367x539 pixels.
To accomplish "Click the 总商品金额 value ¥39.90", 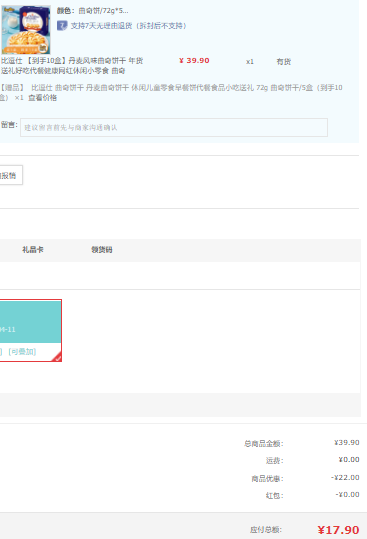I will 346,443.
